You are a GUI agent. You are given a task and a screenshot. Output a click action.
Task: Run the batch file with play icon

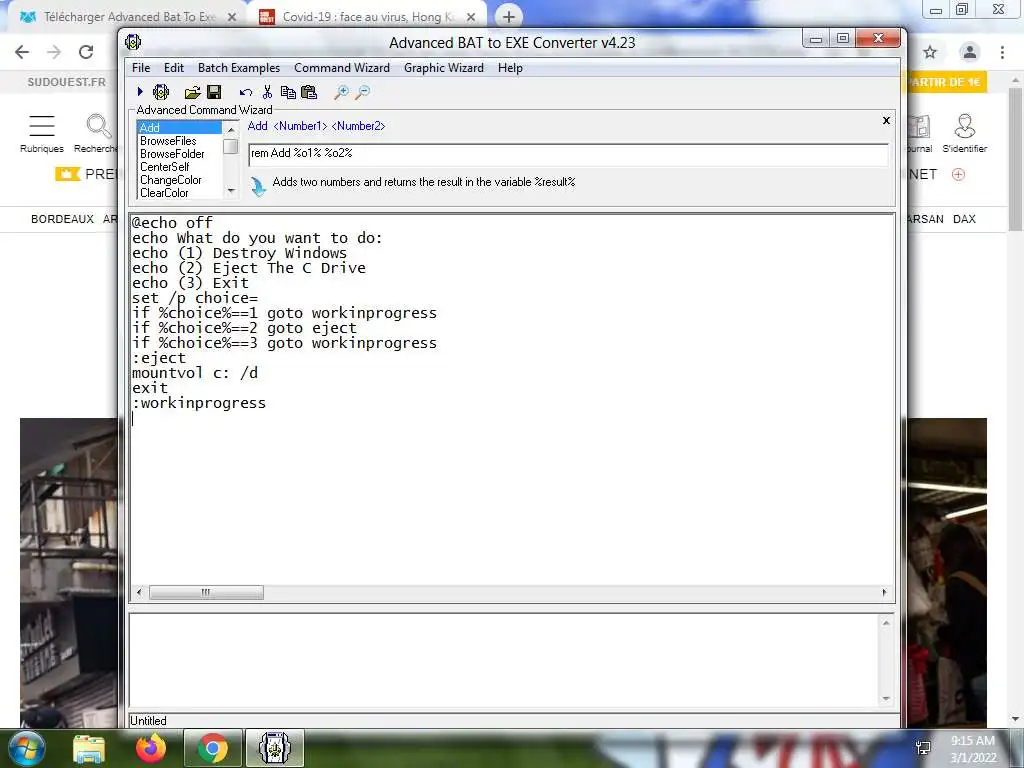(140, 92)
